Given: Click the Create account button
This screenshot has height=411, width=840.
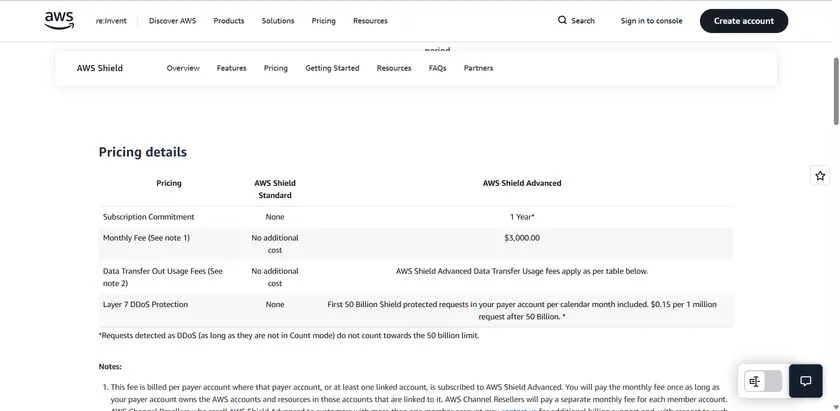Looking at the screenshot, I should (x=744, y=21).
